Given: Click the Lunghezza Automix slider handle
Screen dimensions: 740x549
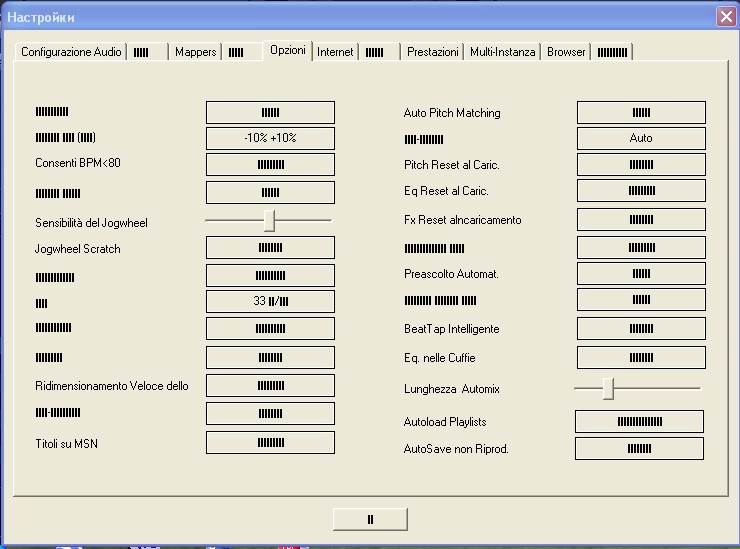Looking at the screenshot, I should pyautogui.click(x=609, y=389).
